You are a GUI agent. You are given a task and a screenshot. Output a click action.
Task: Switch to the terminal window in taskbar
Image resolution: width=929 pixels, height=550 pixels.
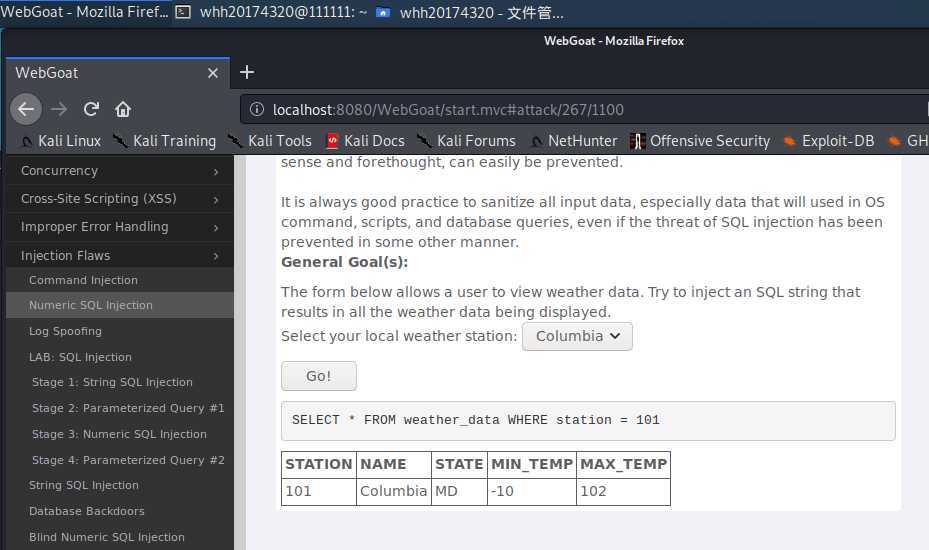(x=270, y=13)
